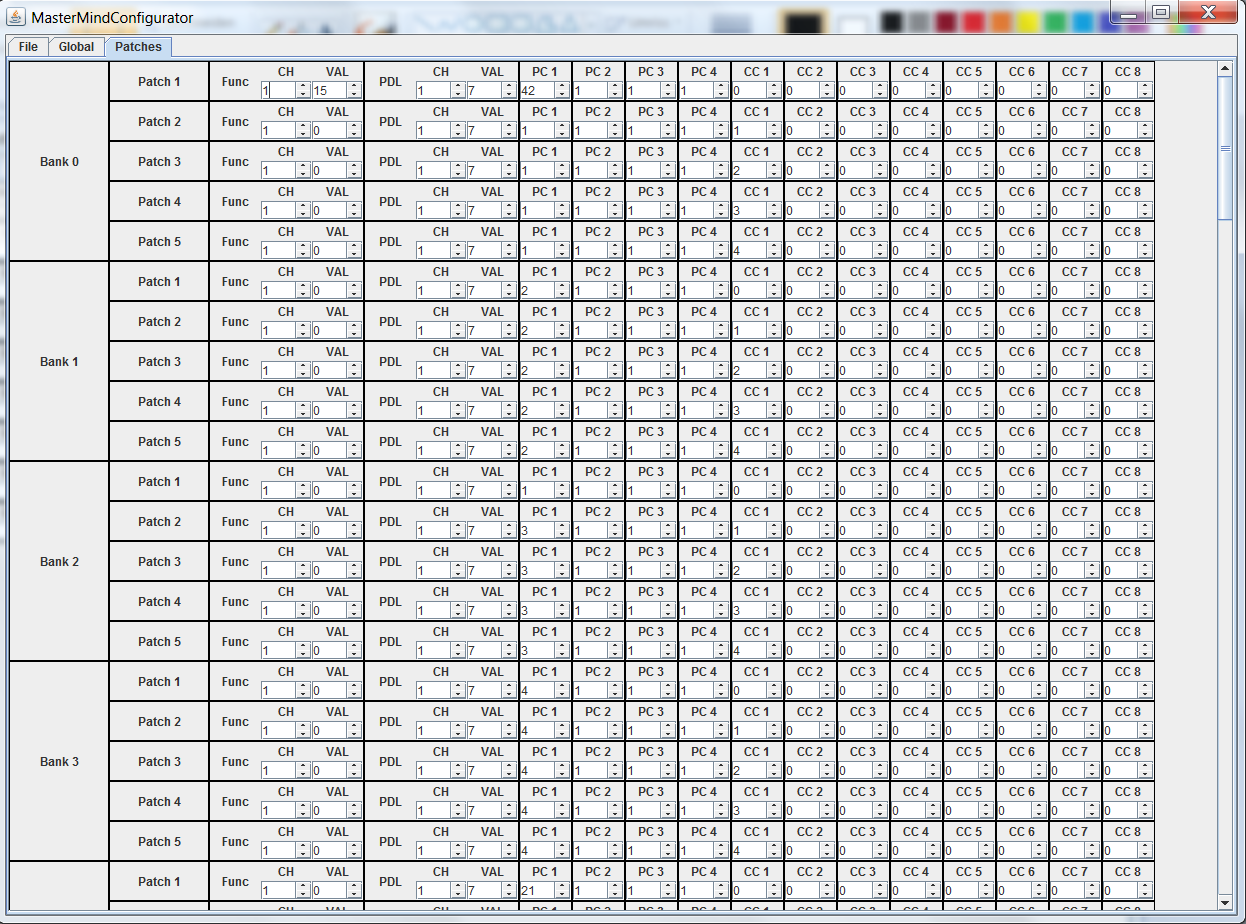The width and height of the screenshot is (1246, 924).
Task: Click the vertical scrollbar down arrow
Action: [x=1225, y=902]
